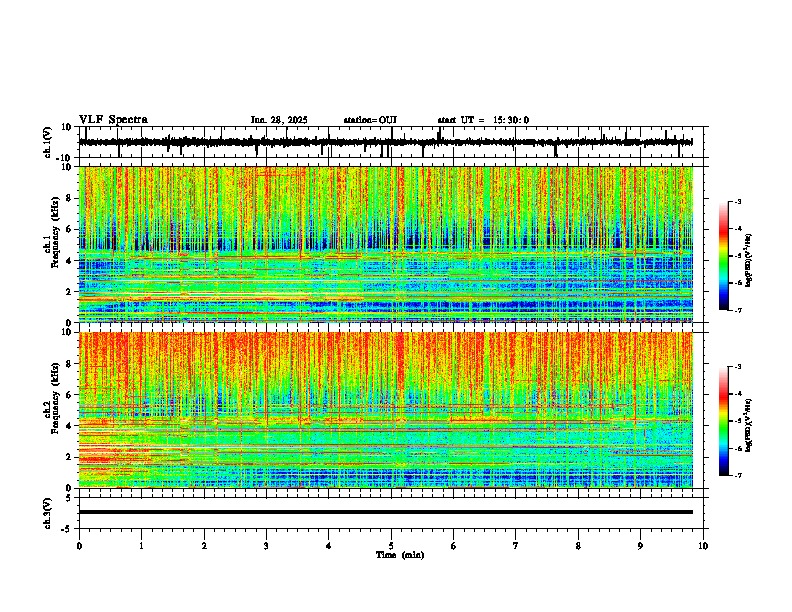Click the ch.1 Frequency (kHz) axis label
This screenshot has width=792, height=612.
[x=55, y=232]
